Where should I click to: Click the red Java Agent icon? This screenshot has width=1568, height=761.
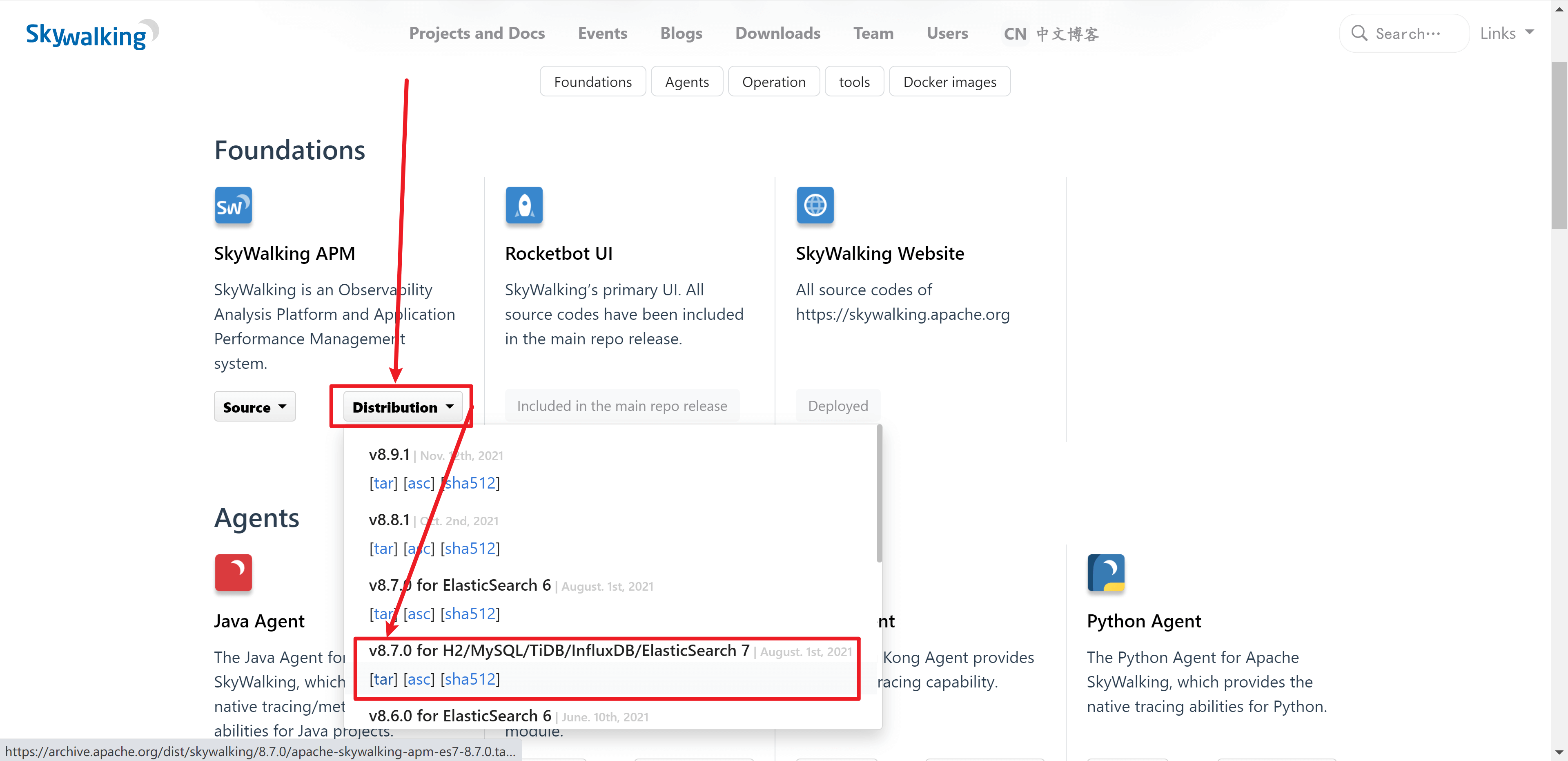coord(233,573)
